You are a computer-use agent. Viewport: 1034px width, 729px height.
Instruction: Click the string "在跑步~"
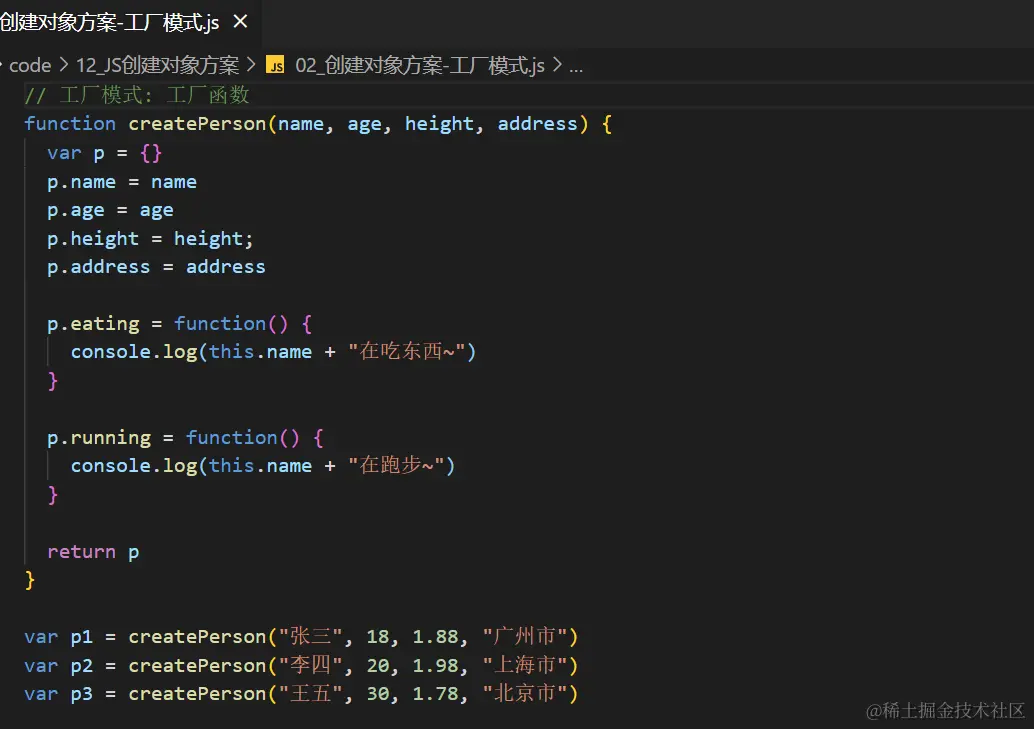click(x=400, y=466)
